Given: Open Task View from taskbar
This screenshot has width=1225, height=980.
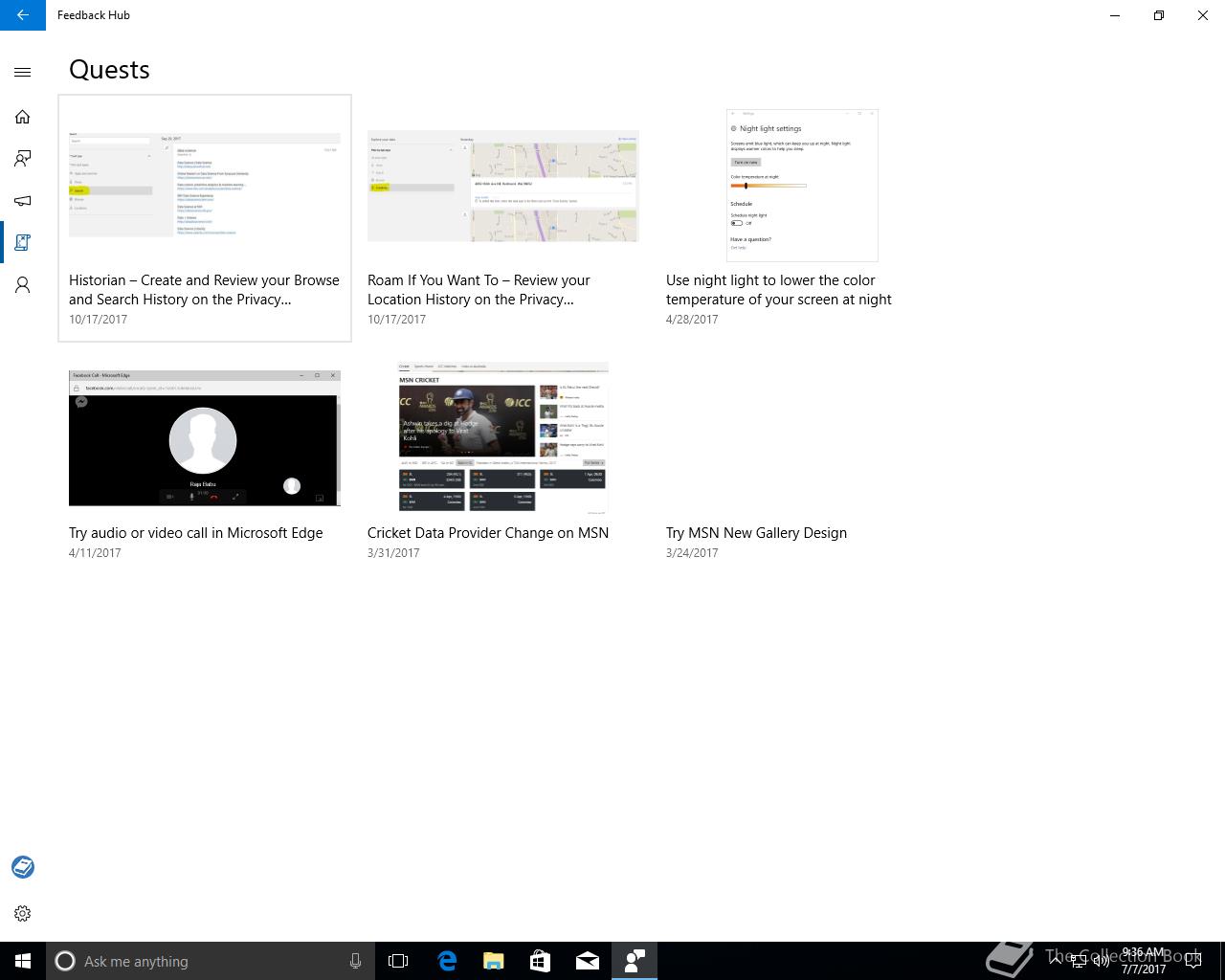Looking at the screenshot, I should click(x=398, y=961).
